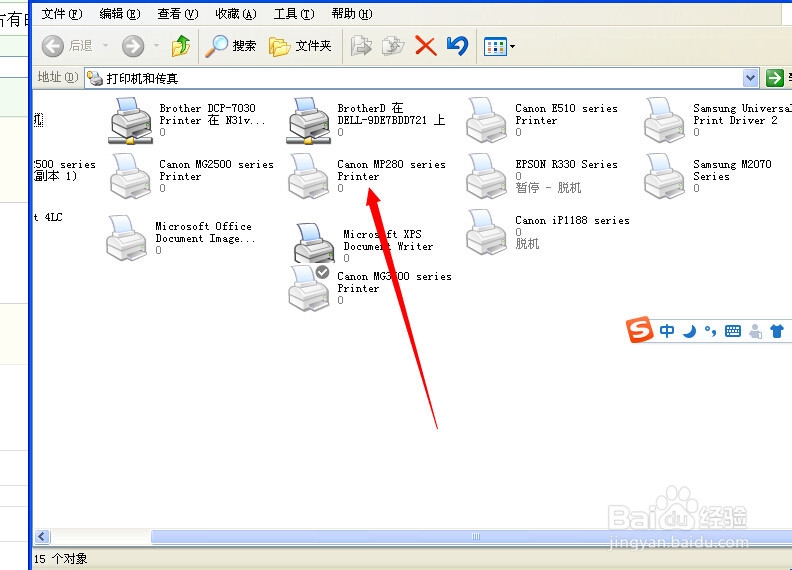792x570 pixels.
Task: Expand the address bar dropdown
Action: pyautogui.click(x=750, y=78)
